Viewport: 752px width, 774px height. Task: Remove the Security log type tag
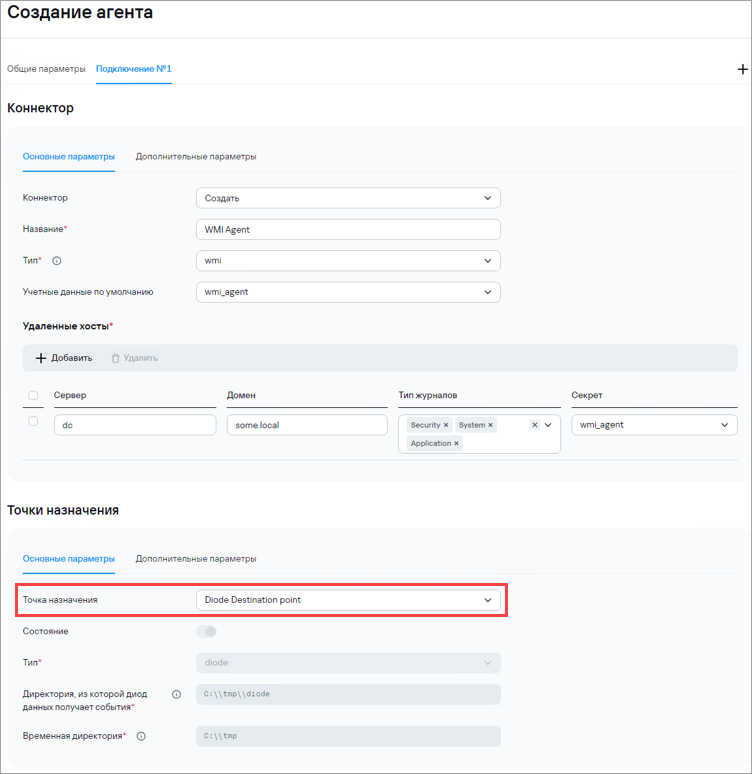tap(446, 425)
